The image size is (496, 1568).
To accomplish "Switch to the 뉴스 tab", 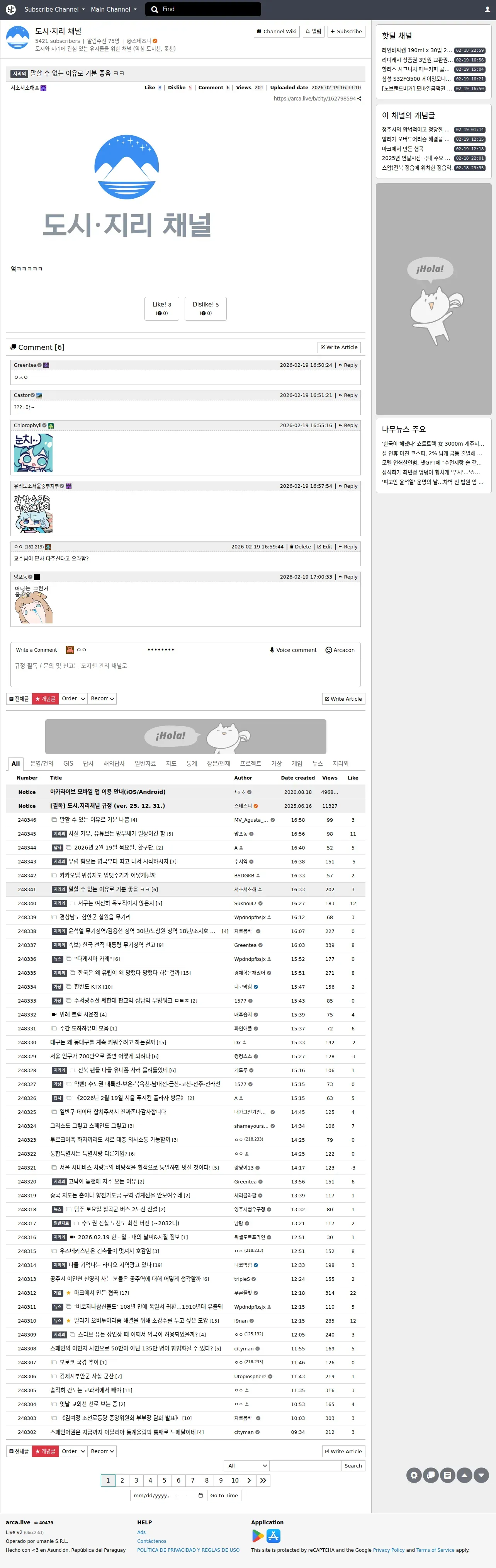I will (x=317, y=763).
